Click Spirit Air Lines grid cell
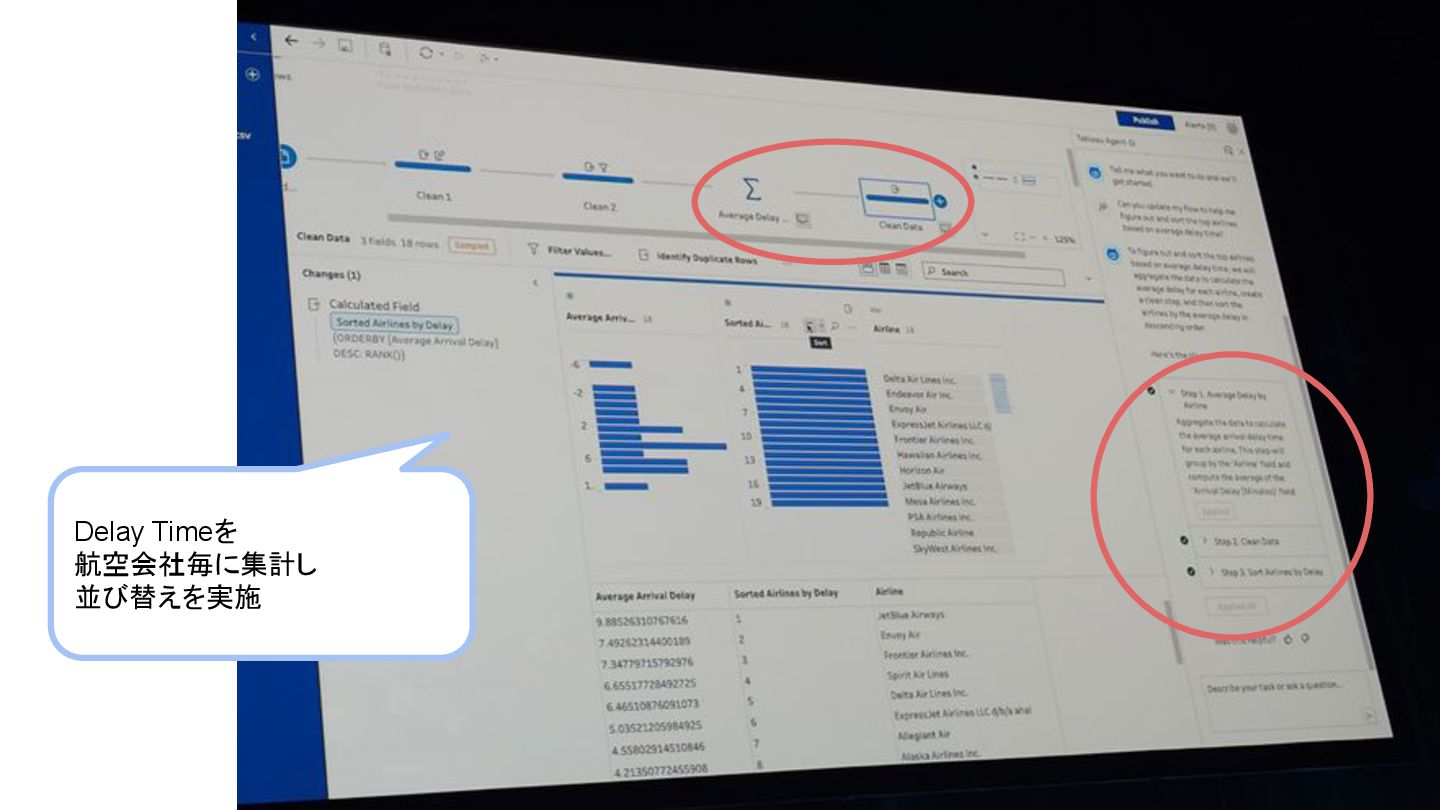Image resolution: width=1440 pixels, height=810 pixels. [917, 675]
